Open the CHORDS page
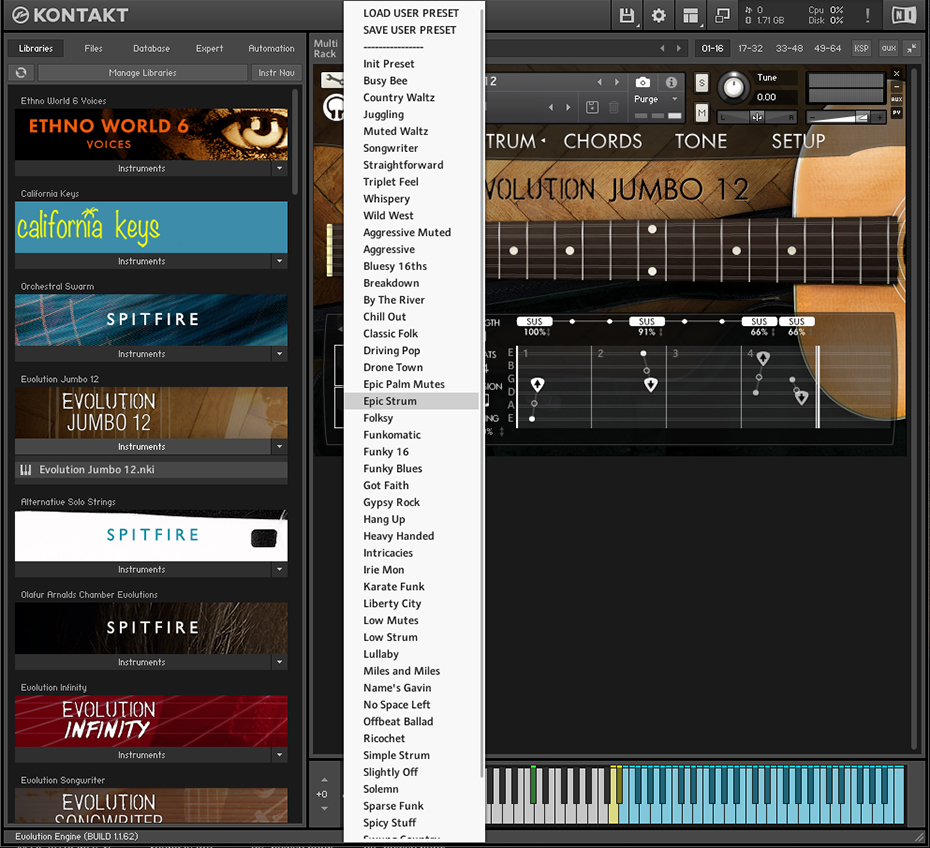The image size is (930, 848). [x=603, y=141]
